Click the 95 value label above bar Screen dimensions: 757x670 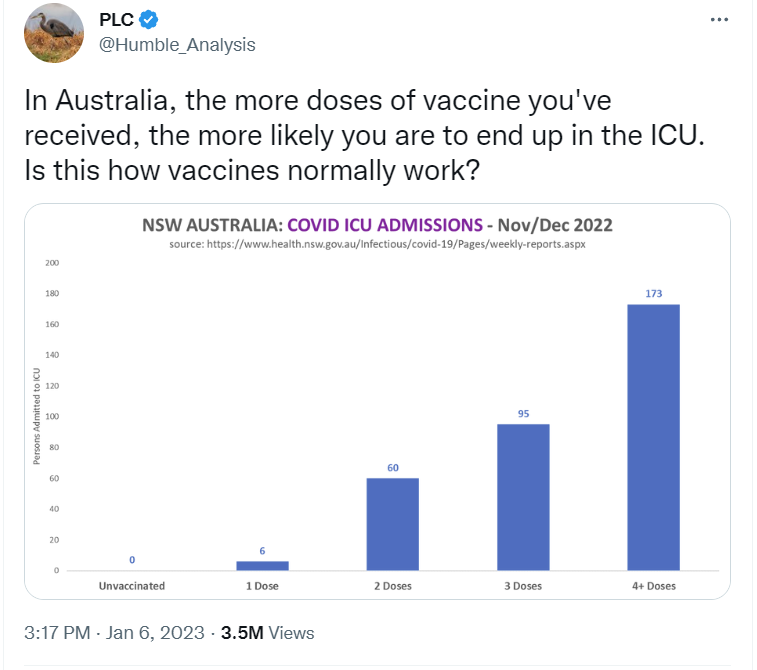click(x=523, y=413)
